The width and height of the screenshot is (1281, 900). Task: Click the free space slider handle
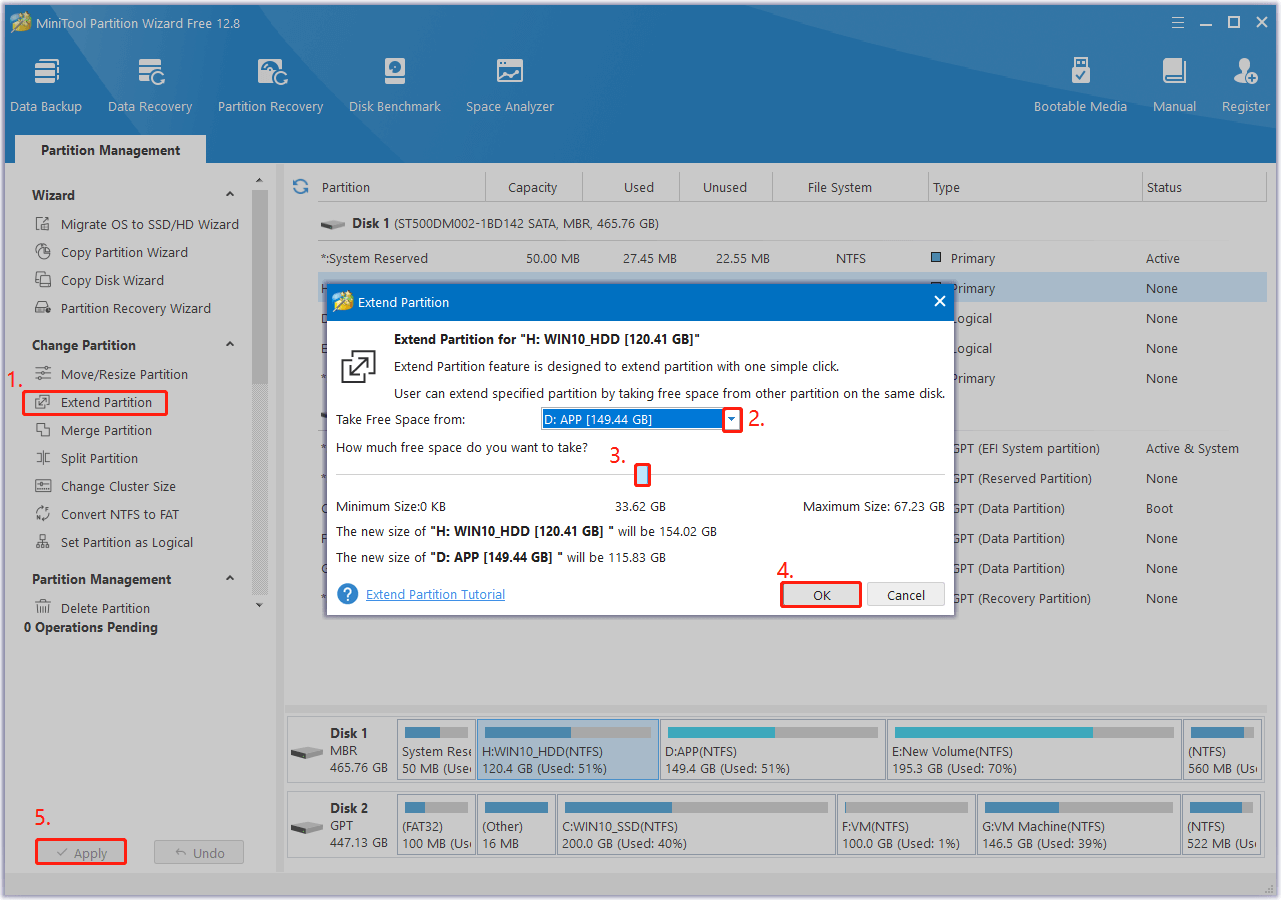click(x=643, y=475)
